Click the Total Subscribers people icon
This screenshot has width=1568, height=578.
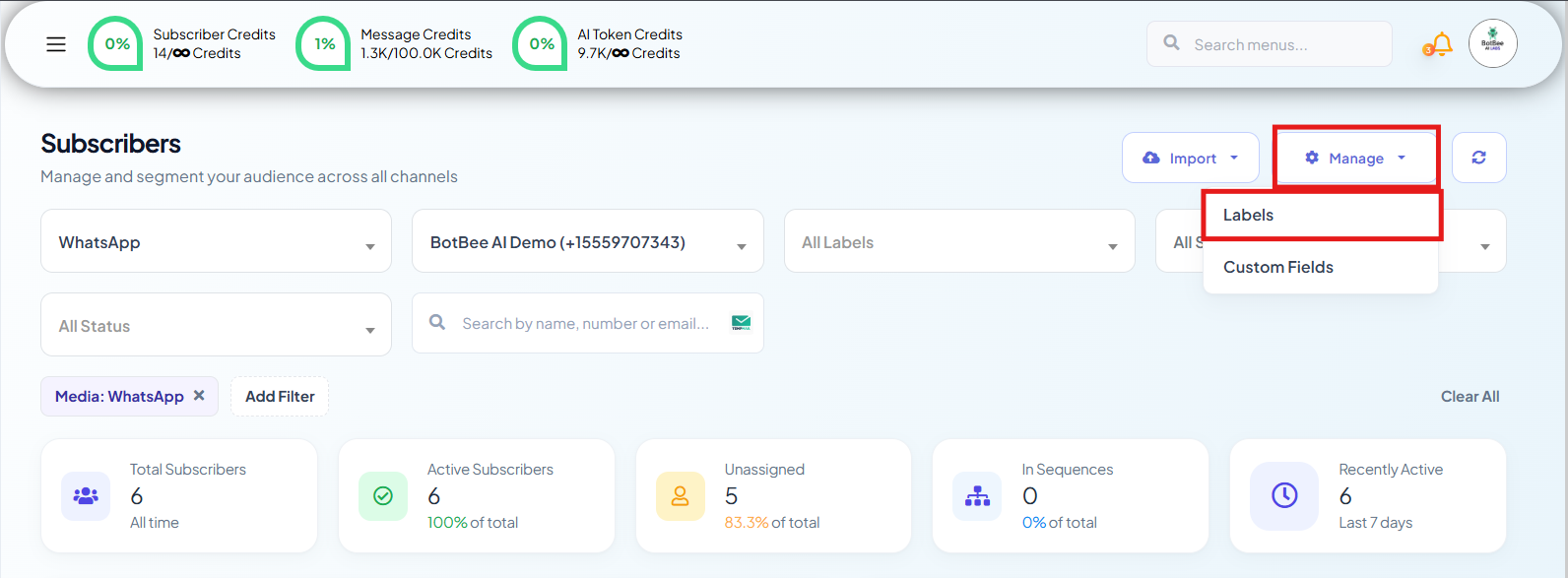pos(86,496)
